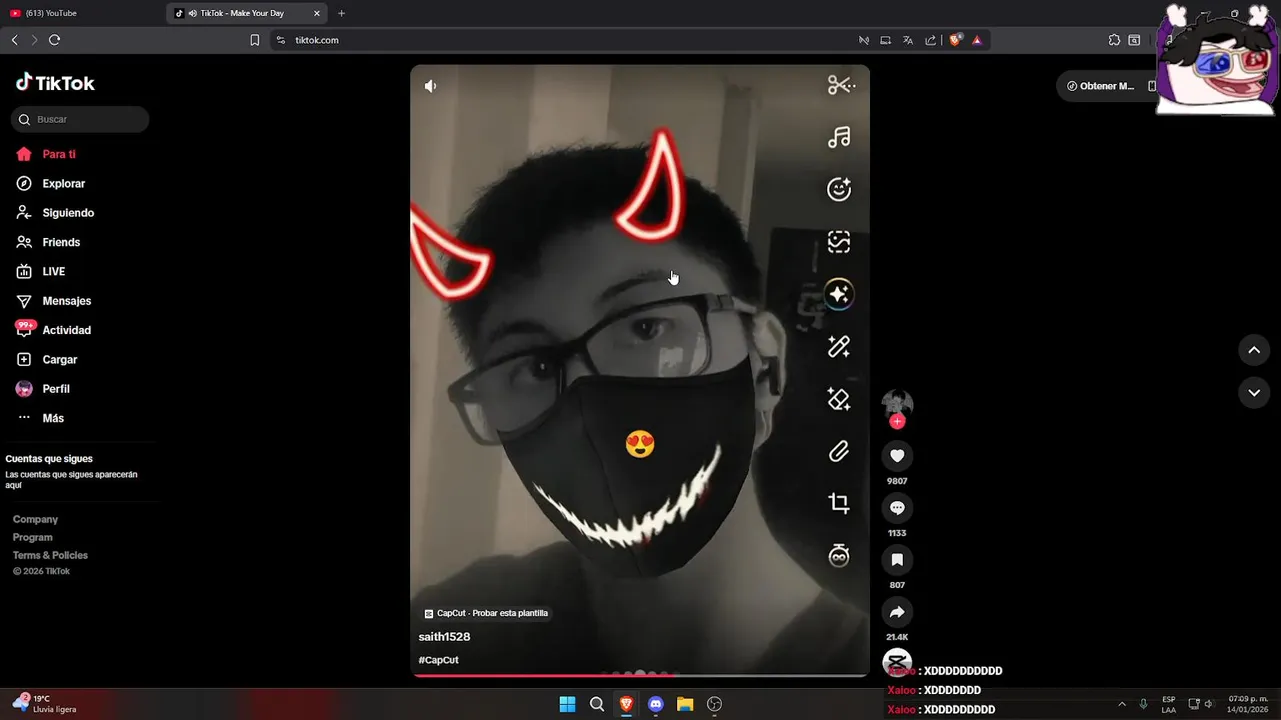Click the round face-with-glasses icon
Screen dimensions: 1281x720
pos(839,556)
